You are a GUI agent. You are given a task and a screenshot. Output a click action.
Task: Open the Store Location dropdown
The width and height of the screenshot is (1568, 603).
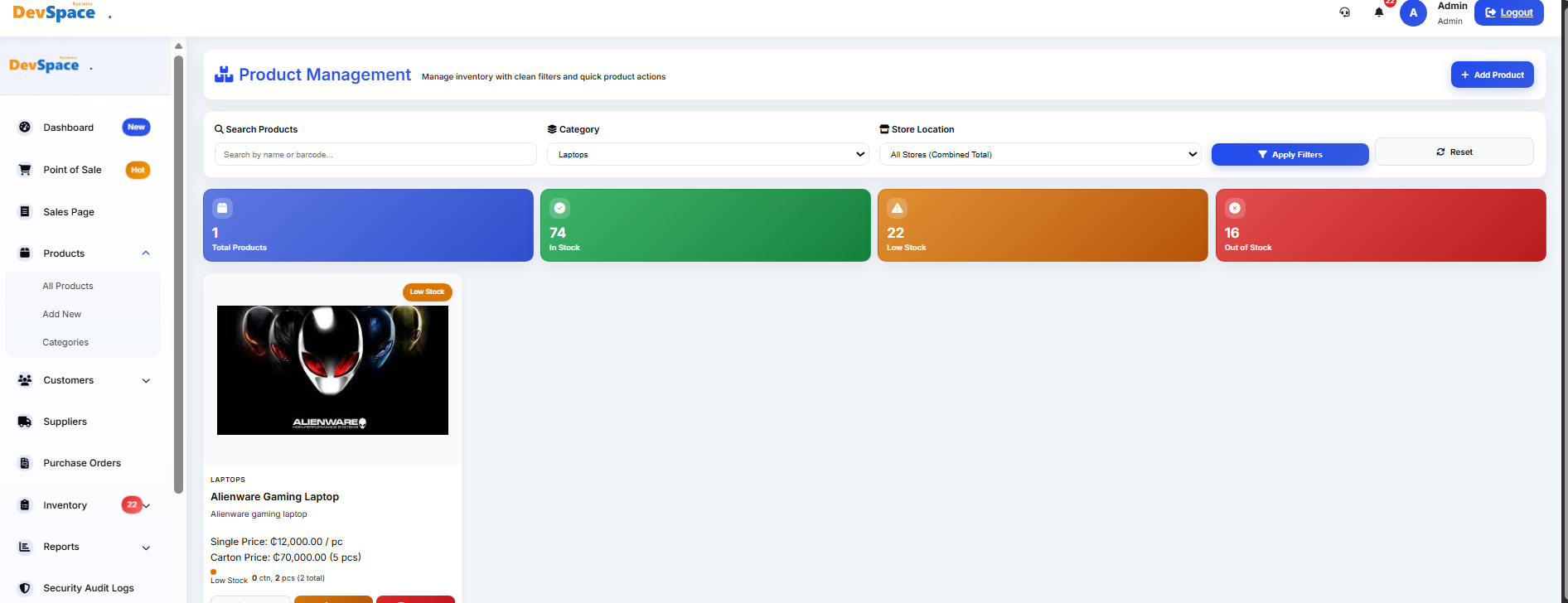click(1040, 154)
